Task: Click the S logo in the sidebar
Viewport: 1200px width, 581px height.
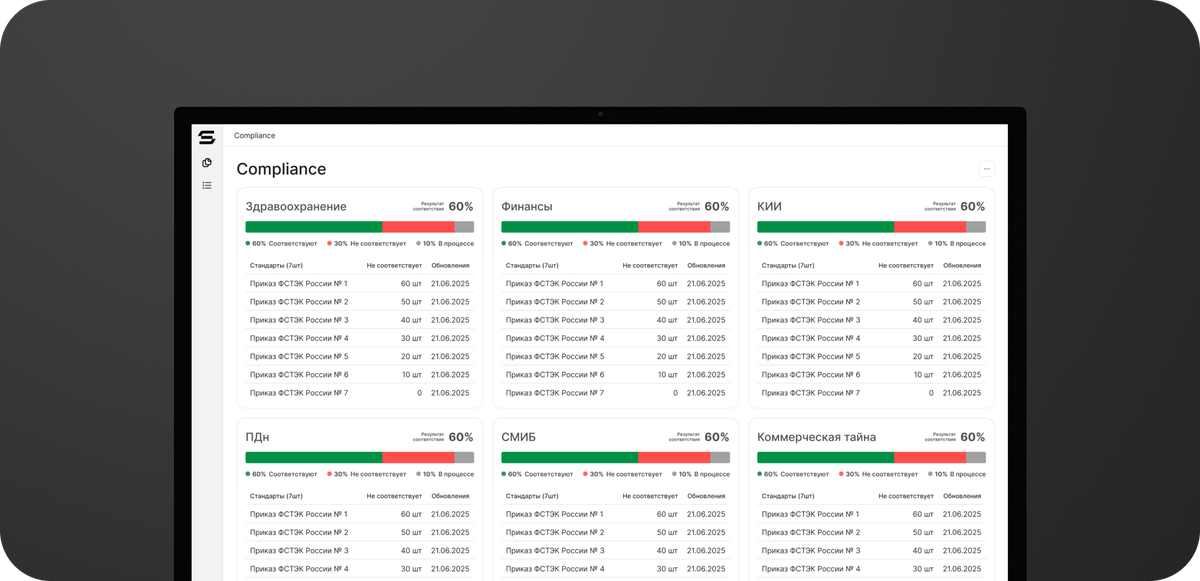Action: point(207,137)
